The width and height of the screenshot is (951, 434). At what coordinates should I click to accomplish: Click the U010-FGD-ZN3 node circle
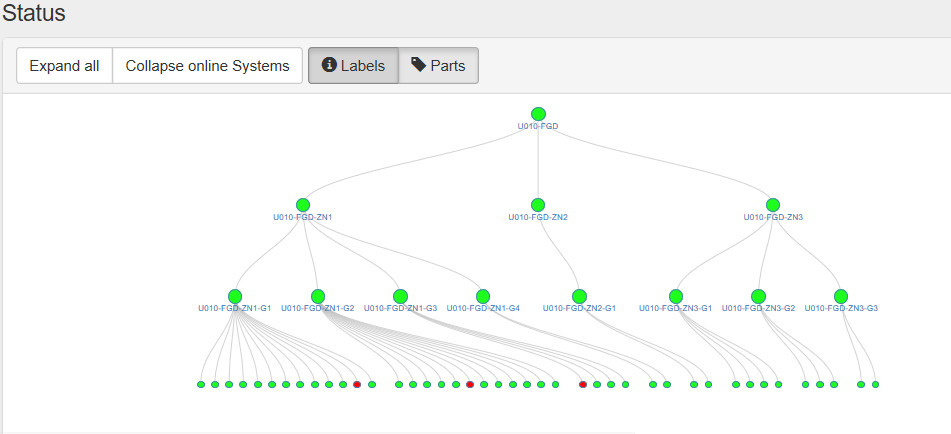[x=773, y=205]
